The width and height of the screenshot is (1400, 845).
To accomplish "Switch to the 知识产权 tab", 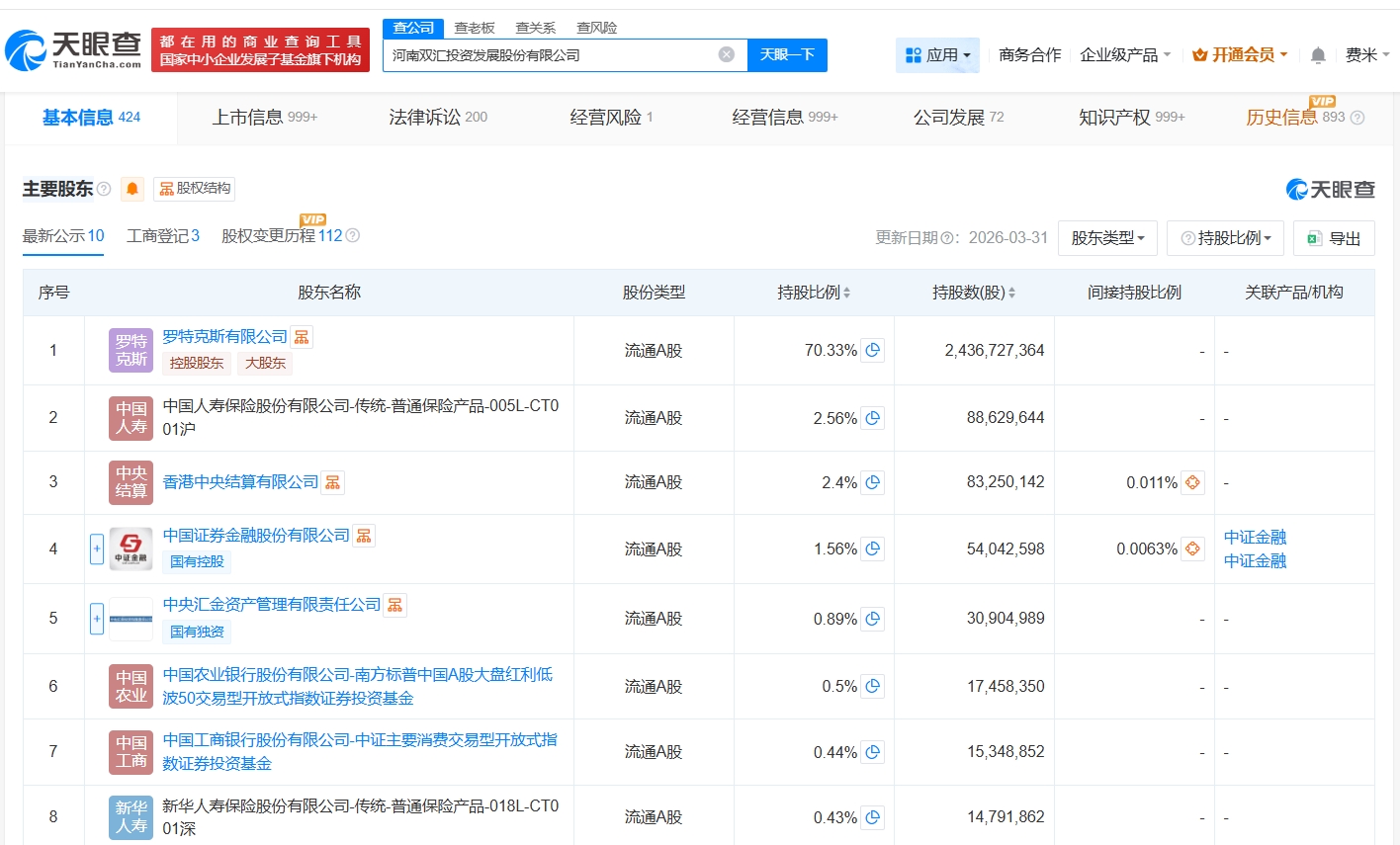I will click(x=1132, y=118).
